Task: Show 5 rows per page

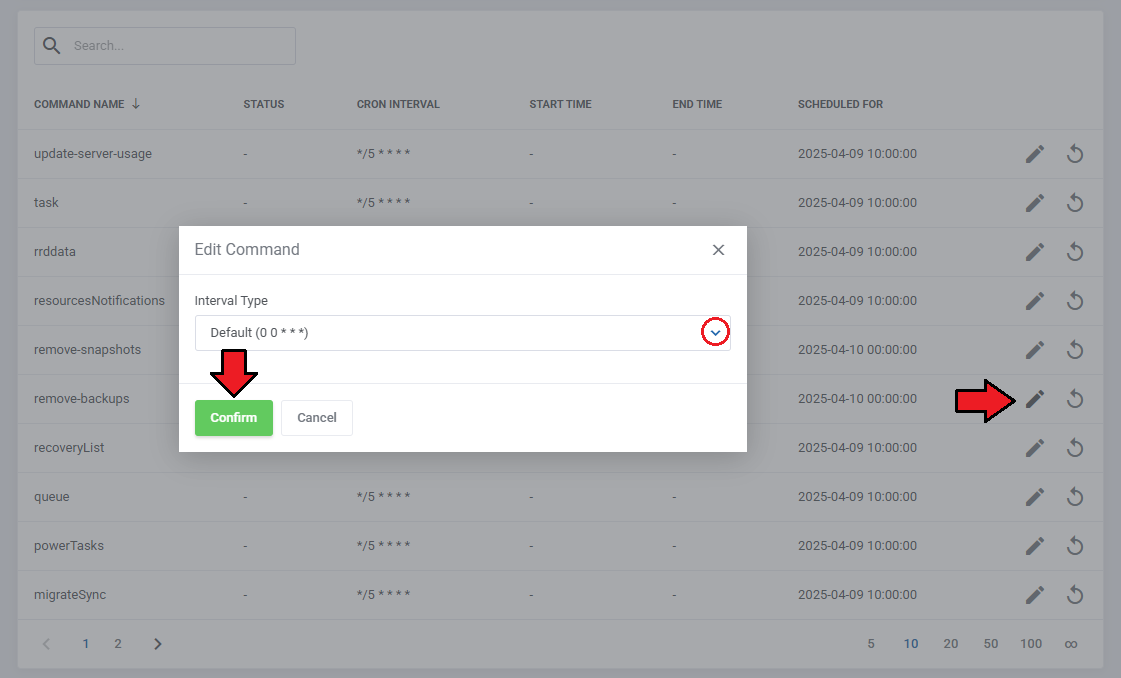Action: (x=871, y=644)
